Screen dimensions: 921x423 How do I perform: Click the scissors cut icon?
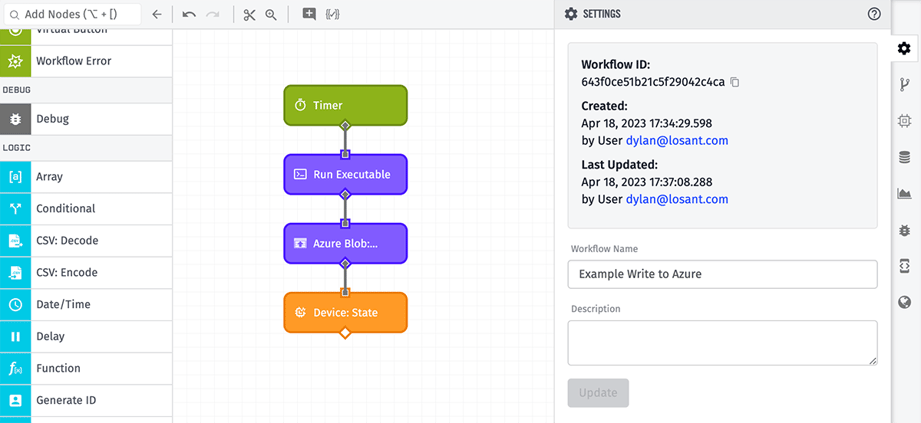click(x=249, y=15)
